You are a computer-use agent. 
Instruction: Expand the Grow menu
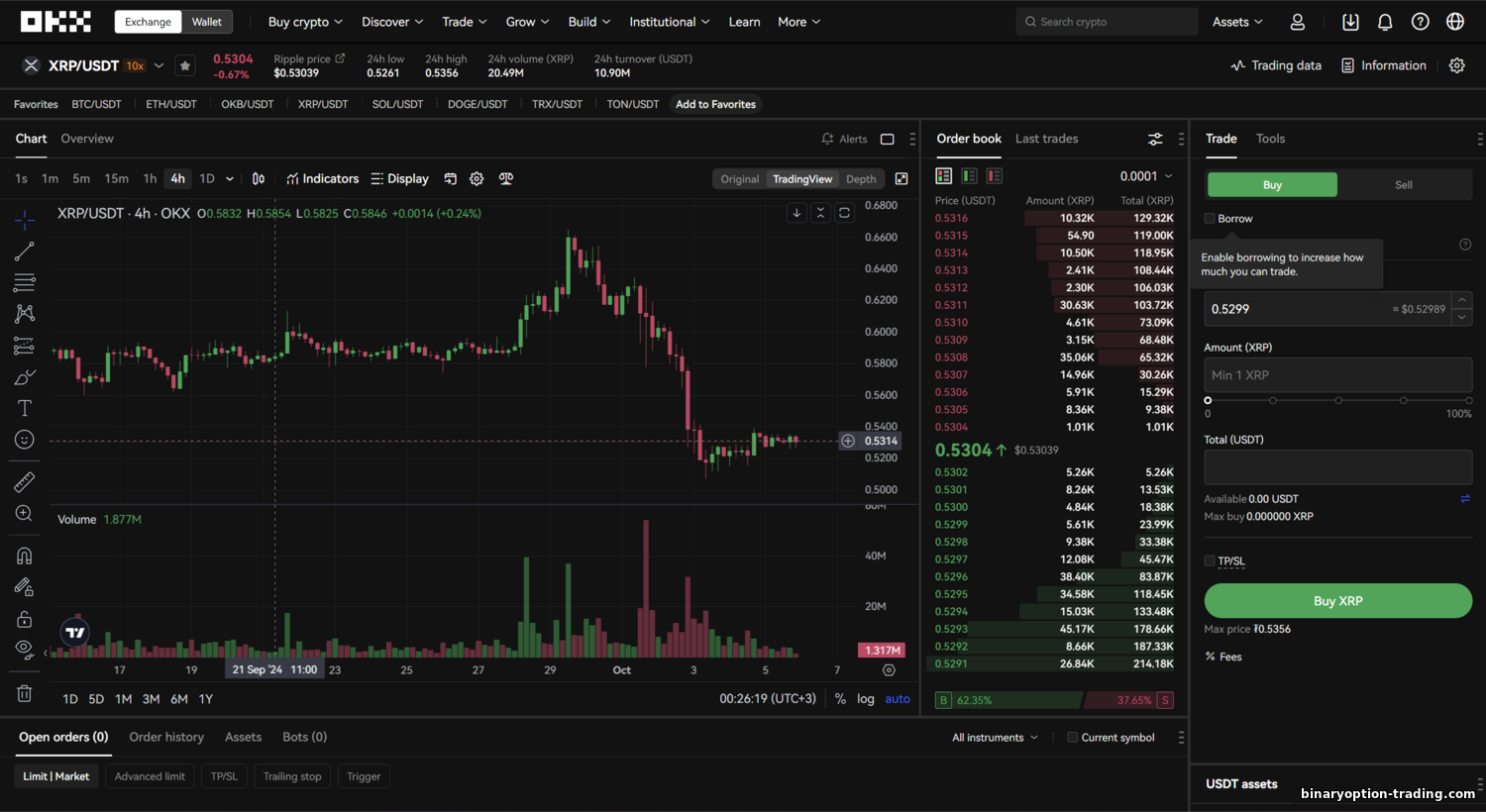pyautogui.click(x=528, y=22)
